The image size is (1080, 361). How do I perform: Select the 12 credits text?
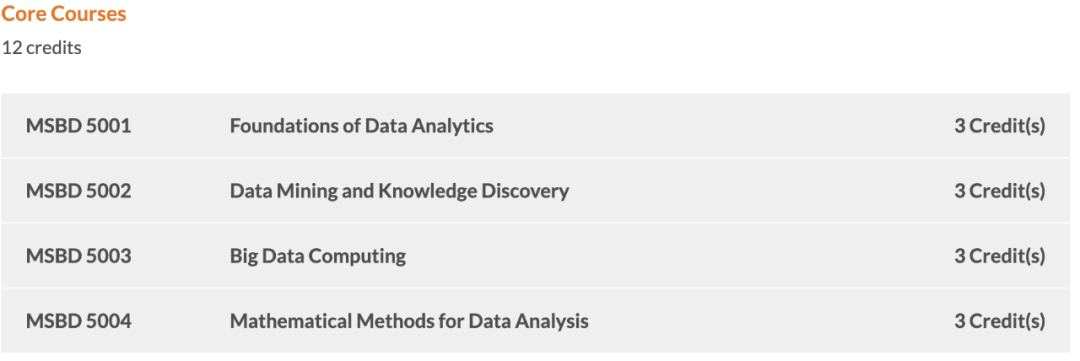pyautogui.click(x=41, y=48)
